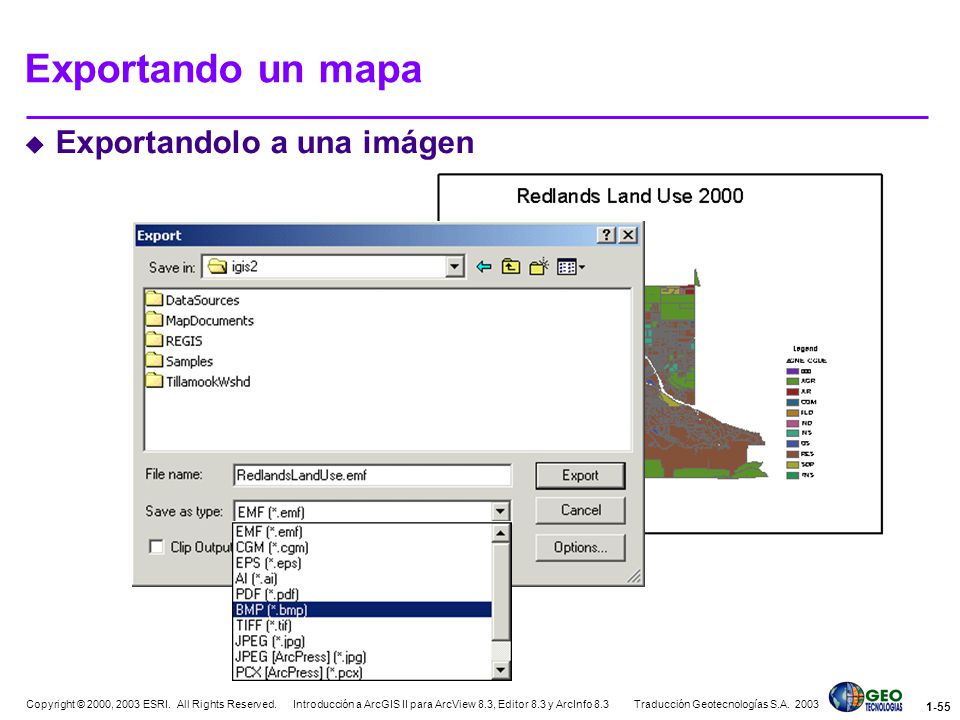
Task: Toggle the Clip Output checkbox
Action: (157, 547)
